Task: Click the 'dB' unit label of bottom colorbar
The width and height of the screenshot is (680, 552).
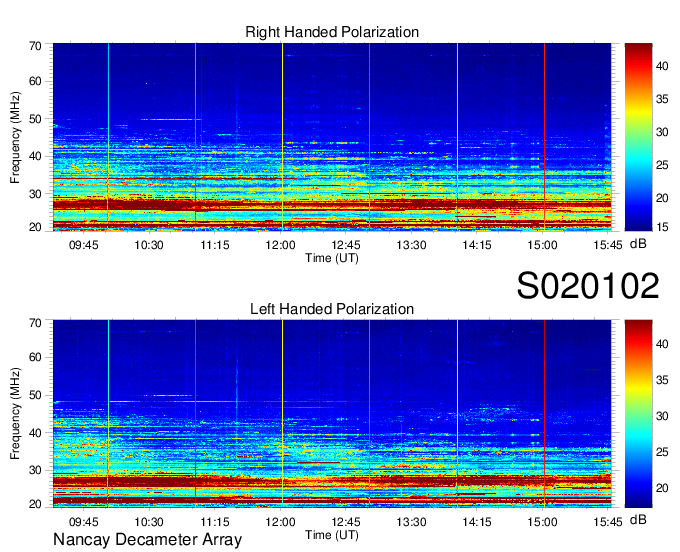Action: click(x=638, y=519)
